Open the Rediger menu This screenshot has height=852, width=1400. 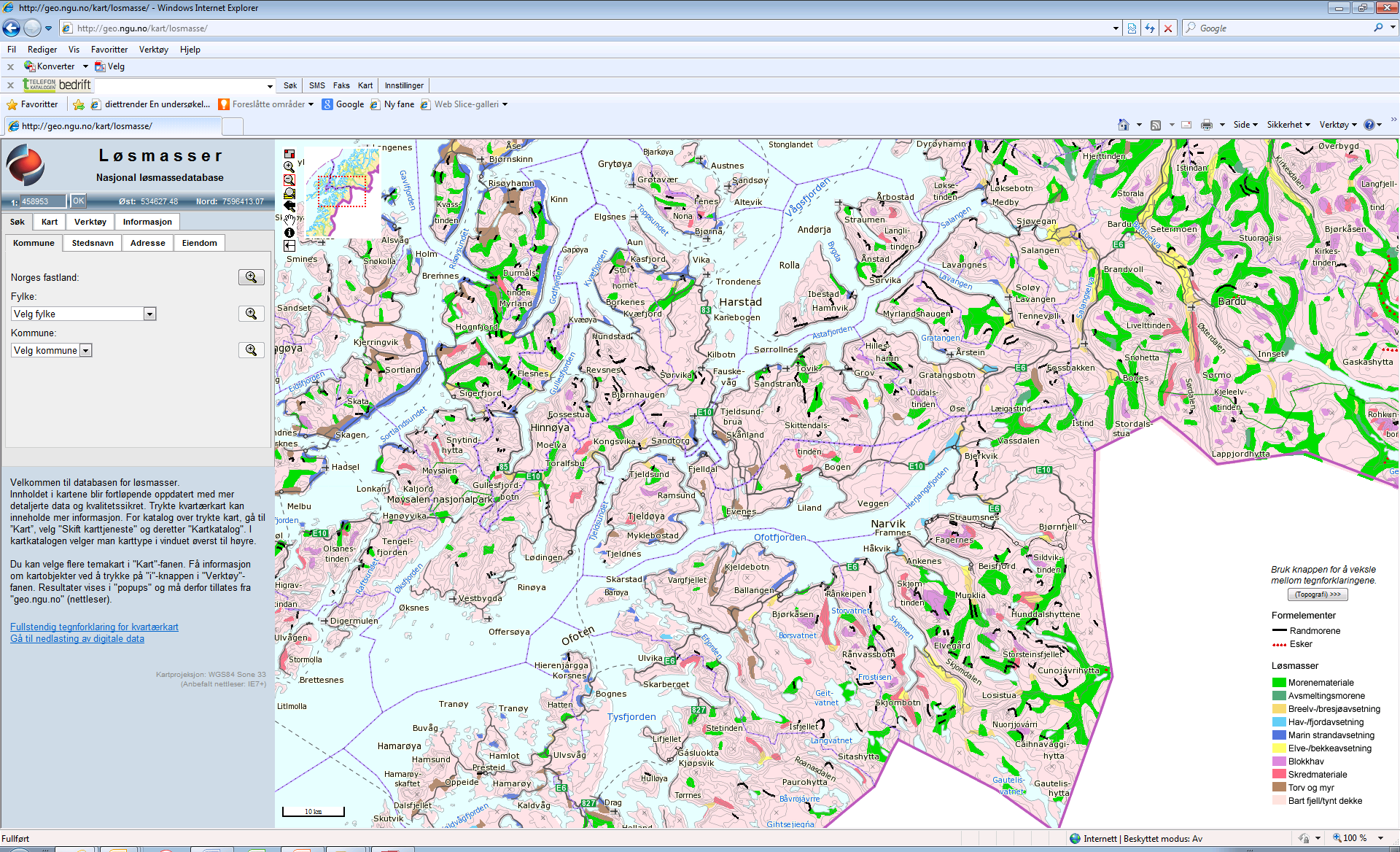pos(42,50)
